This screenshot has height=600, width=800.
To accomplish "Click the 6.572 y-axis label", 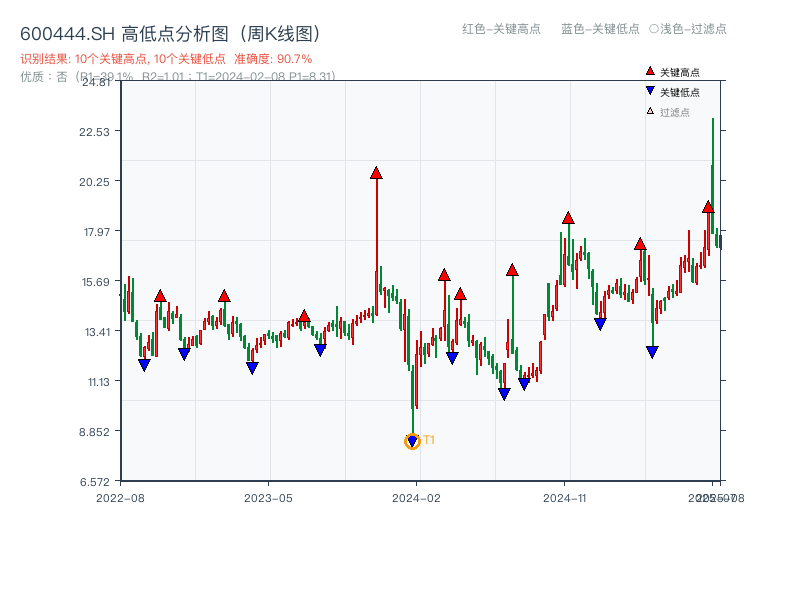I will (x=94, y=482).
